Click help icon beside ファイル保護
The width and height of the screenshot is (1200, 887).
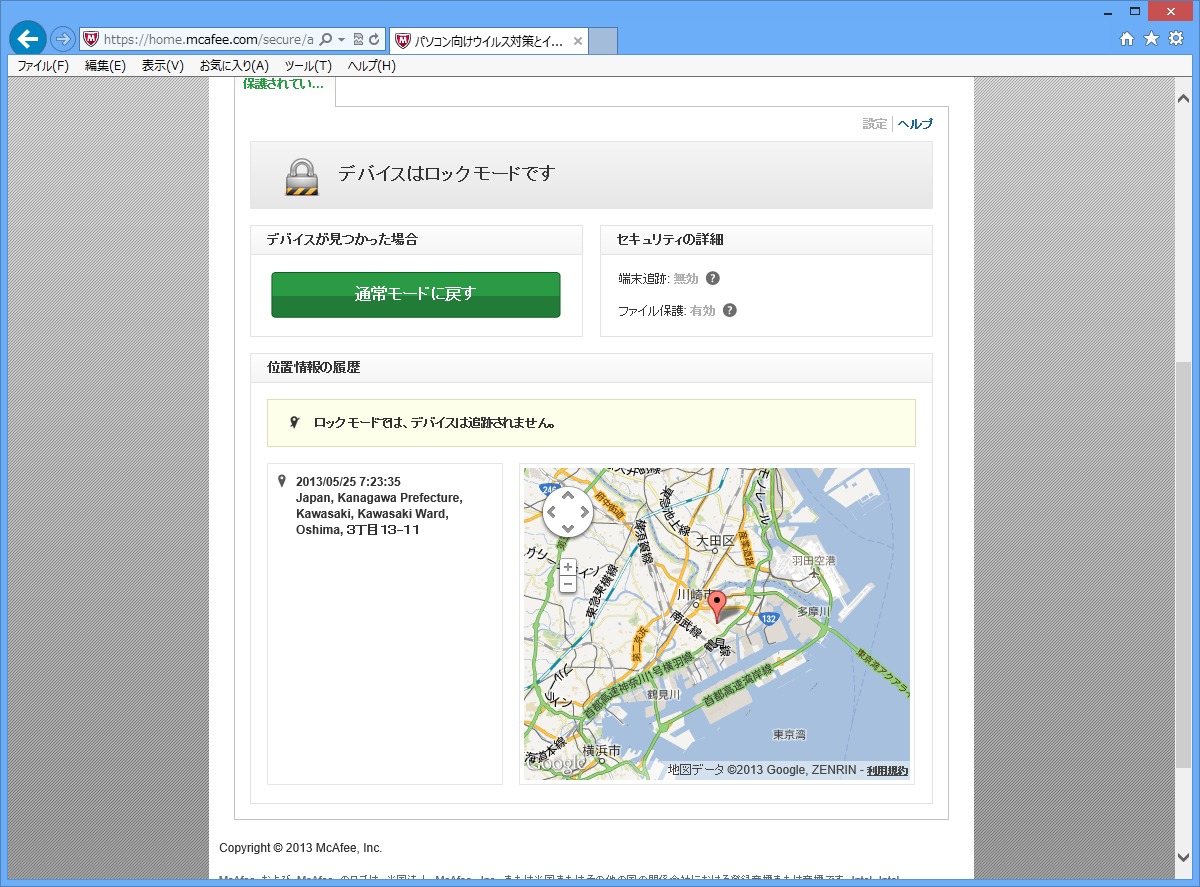point(730,310)
